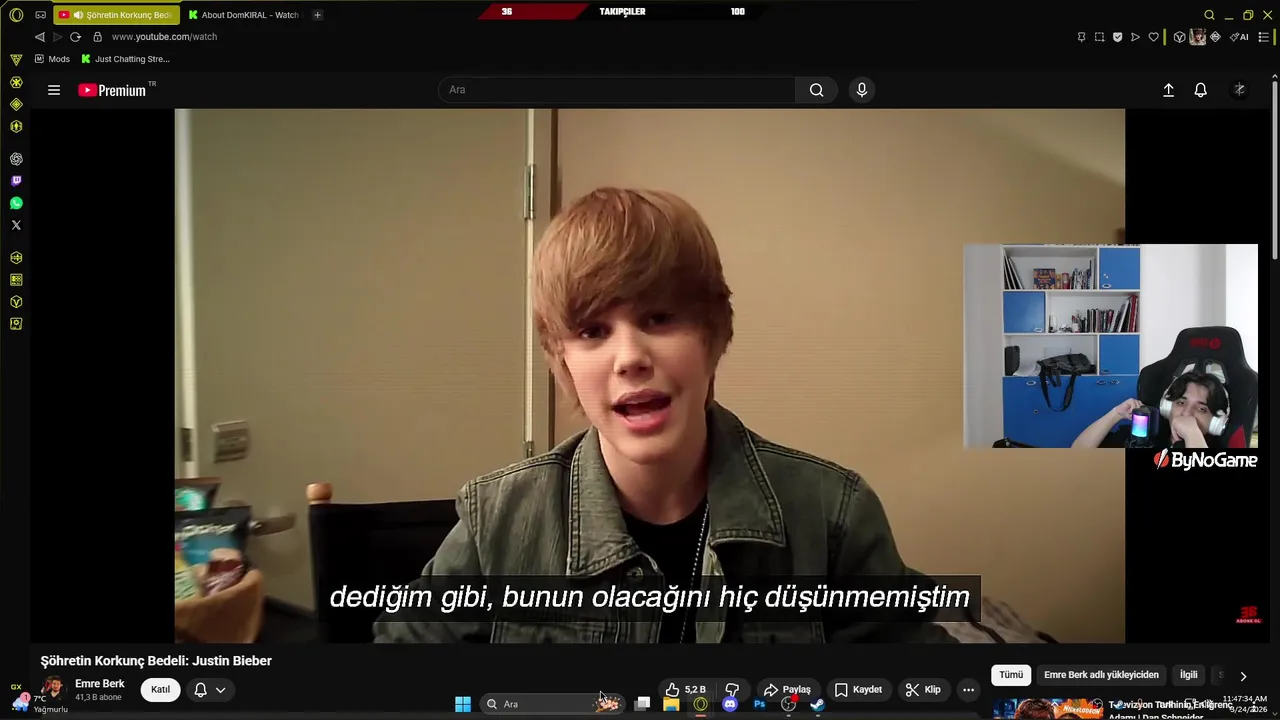1280x720 pixels.
Task: Open the Mods bookmark
Action: click(52, 59)
